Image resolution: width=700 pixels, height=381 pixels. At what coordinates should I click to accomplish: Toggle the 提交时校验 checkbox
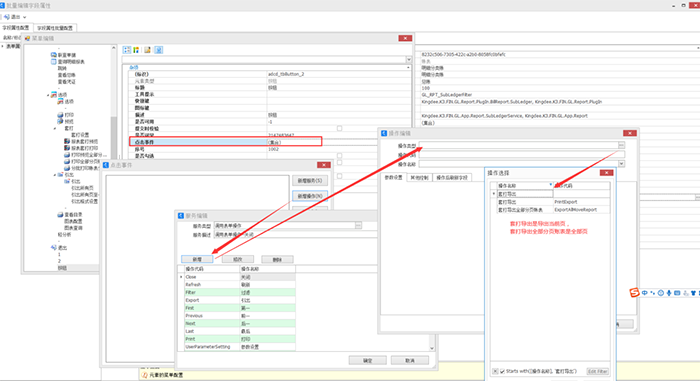(339, 129)
